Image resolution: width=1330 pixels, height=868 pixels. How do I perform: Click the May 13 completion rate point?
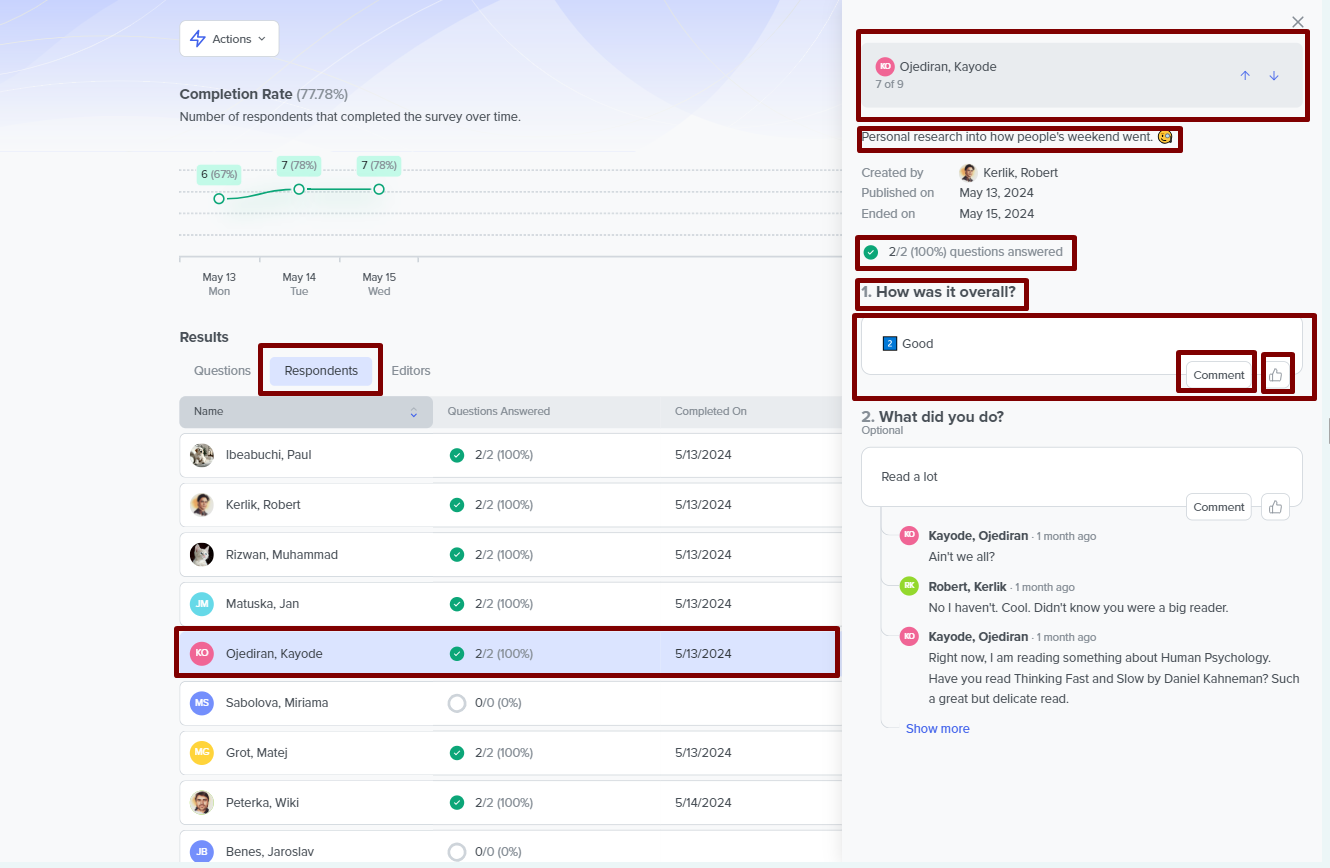[219, 198]
